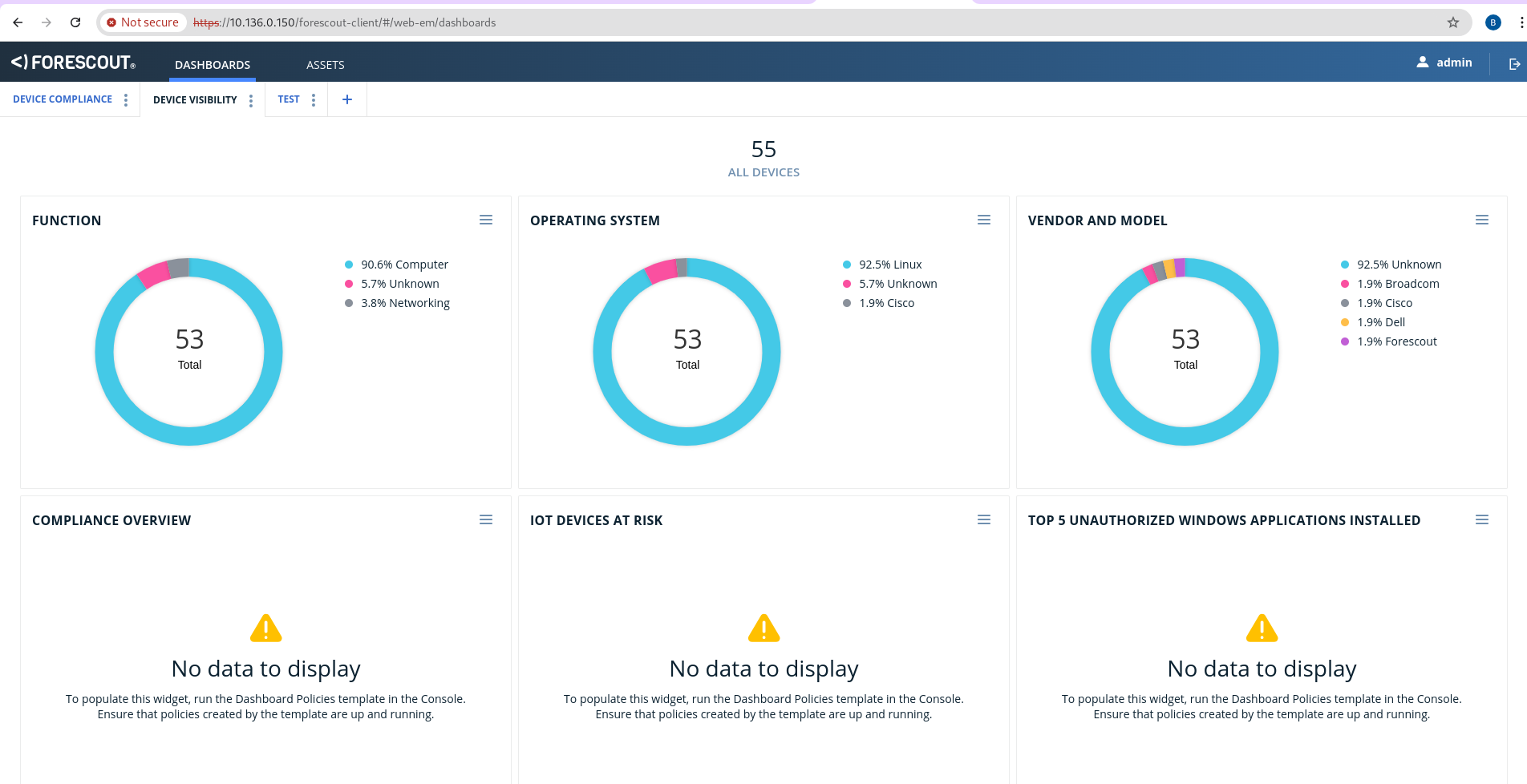Expand TEST tab options dots
The width and height of the screenshot is (1527, 784).
(x=314, y=100)
